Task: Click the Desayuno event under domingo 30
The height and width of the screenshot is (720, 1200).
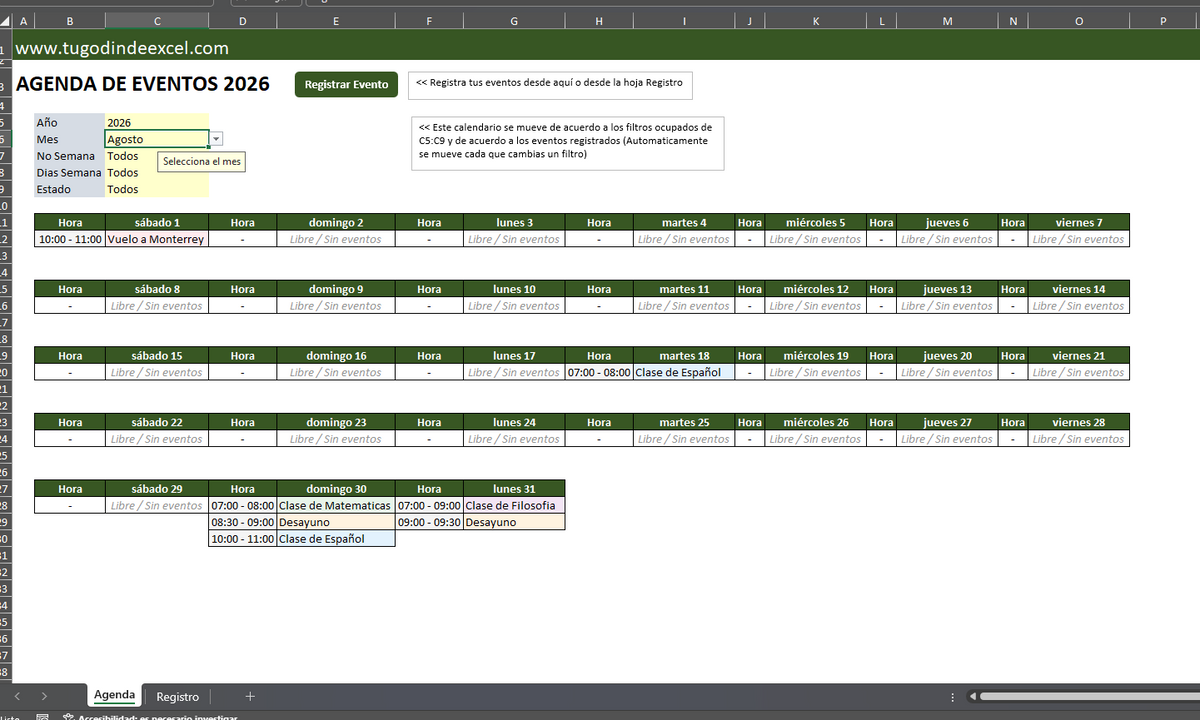Action: click(335, 522)
